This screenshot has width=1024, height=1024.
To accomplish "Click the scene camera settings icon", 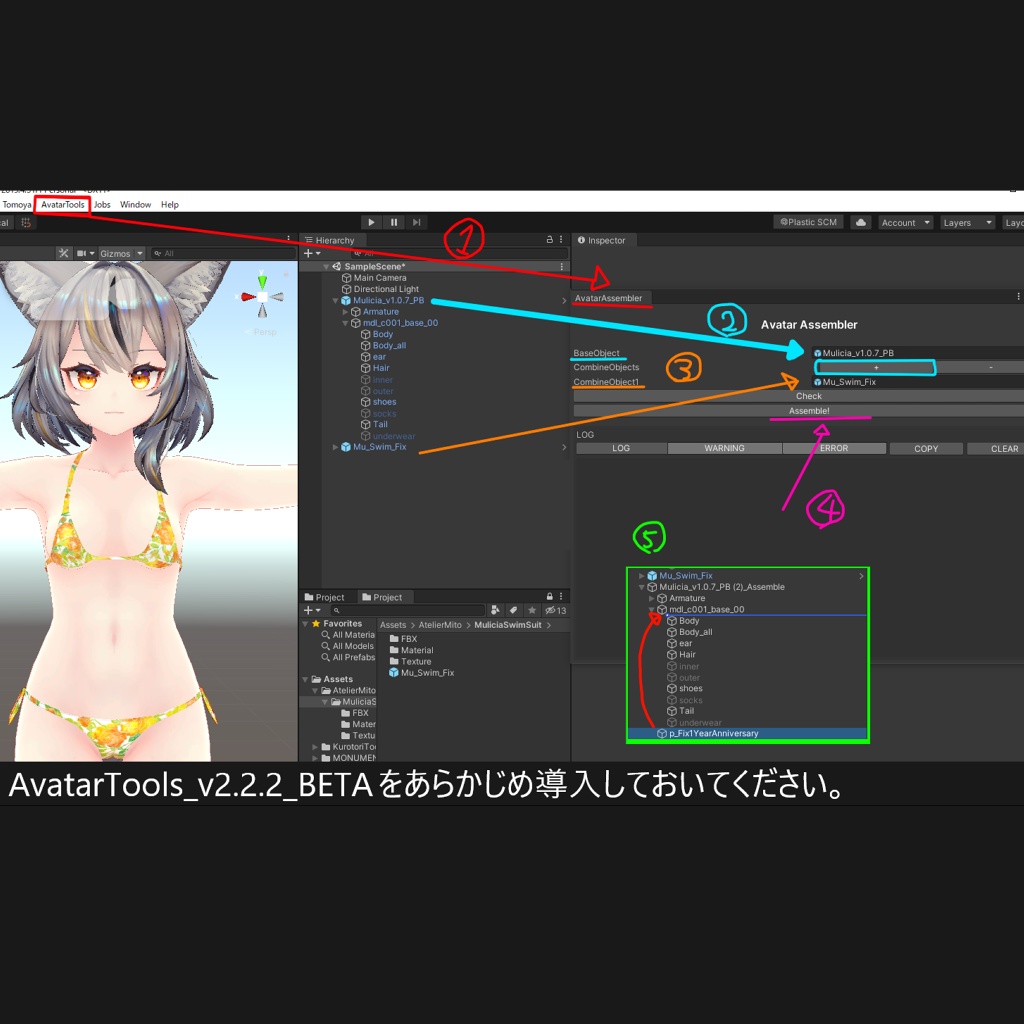I will coord(82,253).
